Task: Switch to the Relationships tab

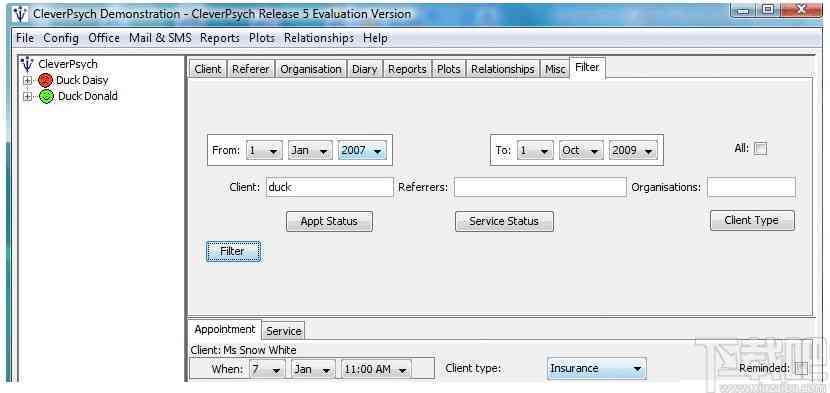Action: pyautogui.click(x=503, y=69)
